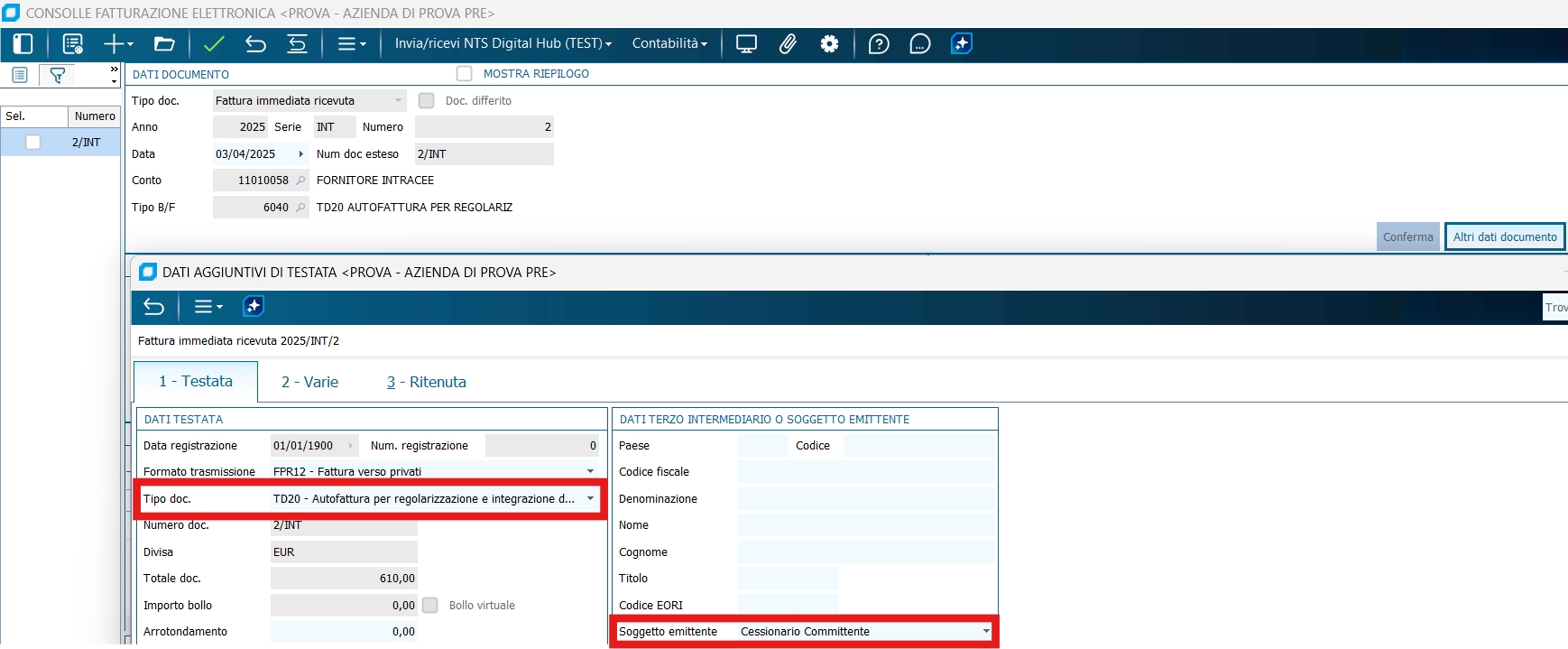
Task: Open the Contabilità dropdown menu
Action: 669,43
